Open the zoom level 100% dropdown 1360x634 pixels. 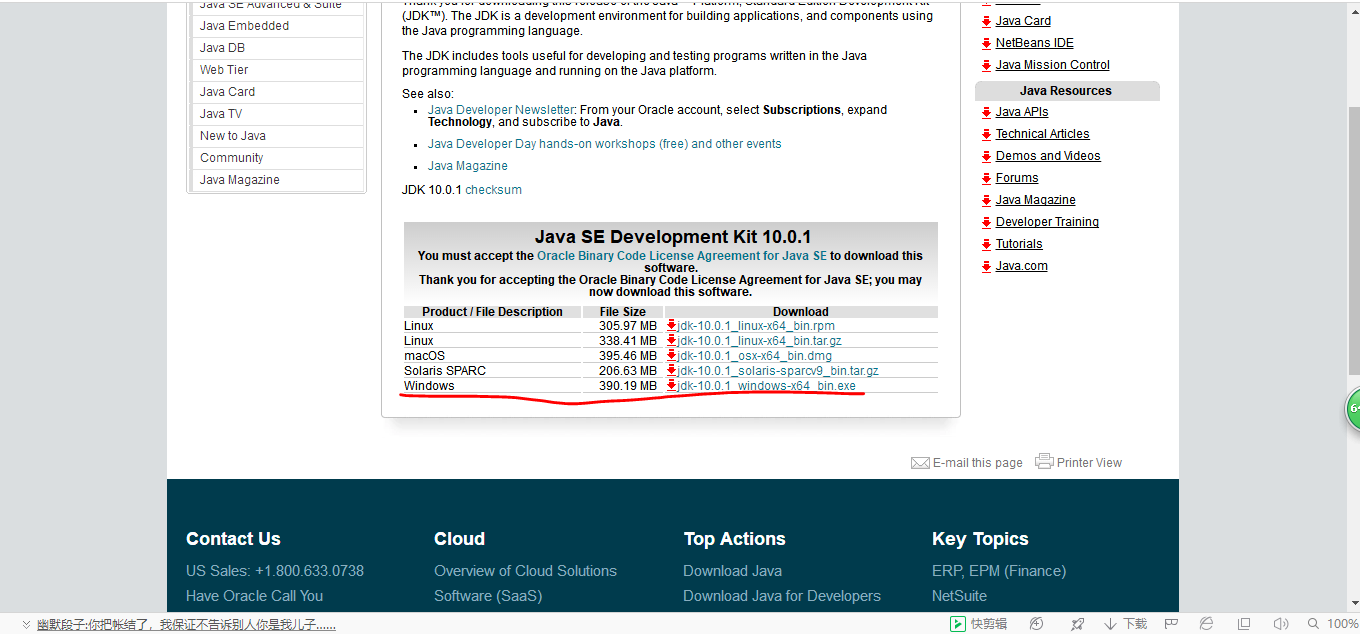(1342, 624)
